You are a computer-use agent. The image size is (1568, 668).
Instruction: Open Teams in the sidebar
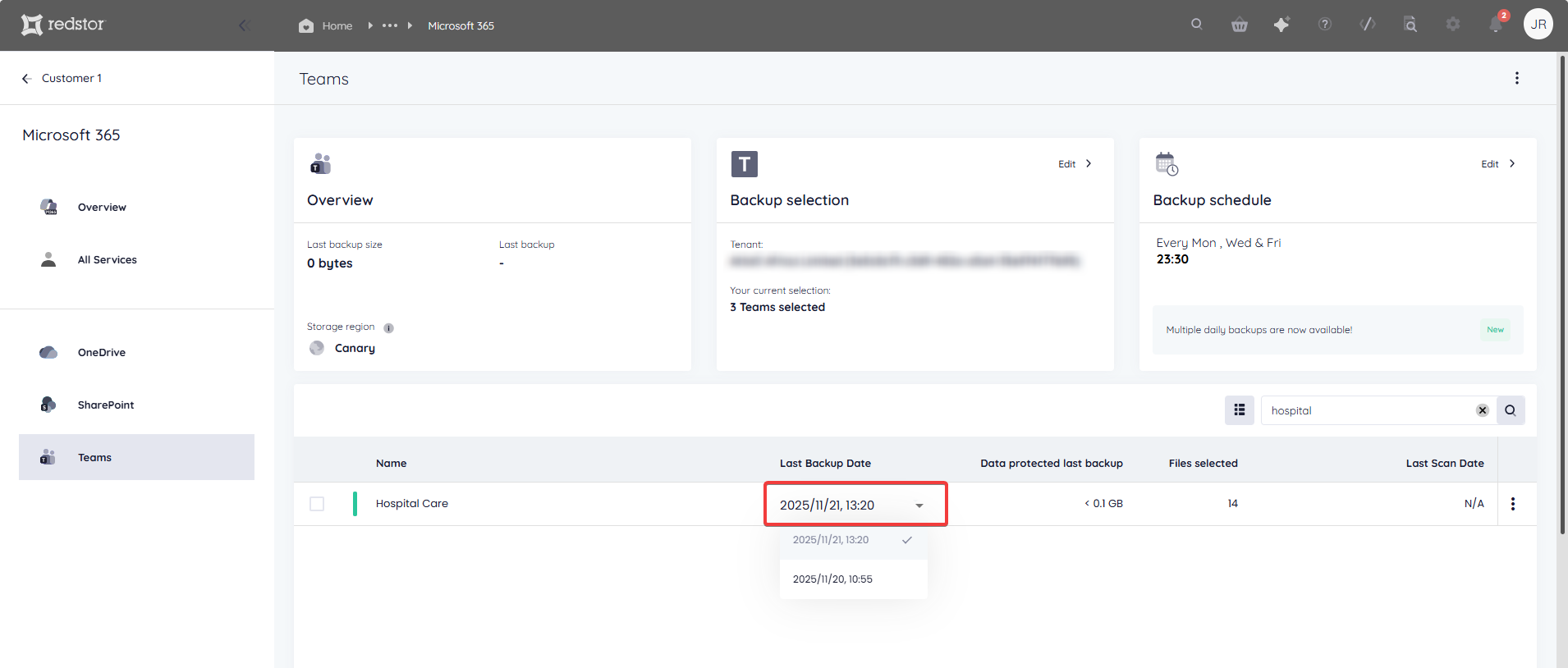point(136,457)
